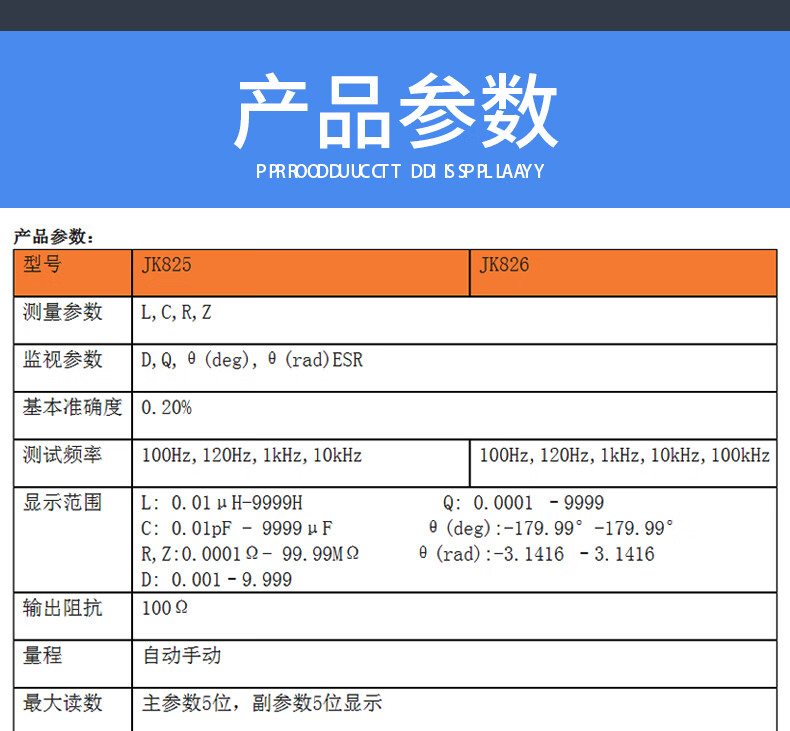
Task: Click the garbled PRODUCT DISPLAY banner subtitle
Action: coord(400,172)
